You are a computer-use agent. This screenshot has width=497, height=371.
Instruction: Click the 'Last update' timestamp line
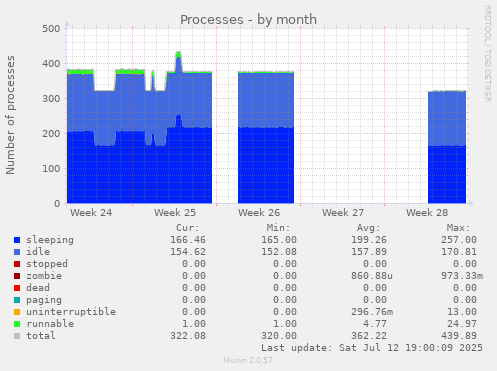(372, 348)
